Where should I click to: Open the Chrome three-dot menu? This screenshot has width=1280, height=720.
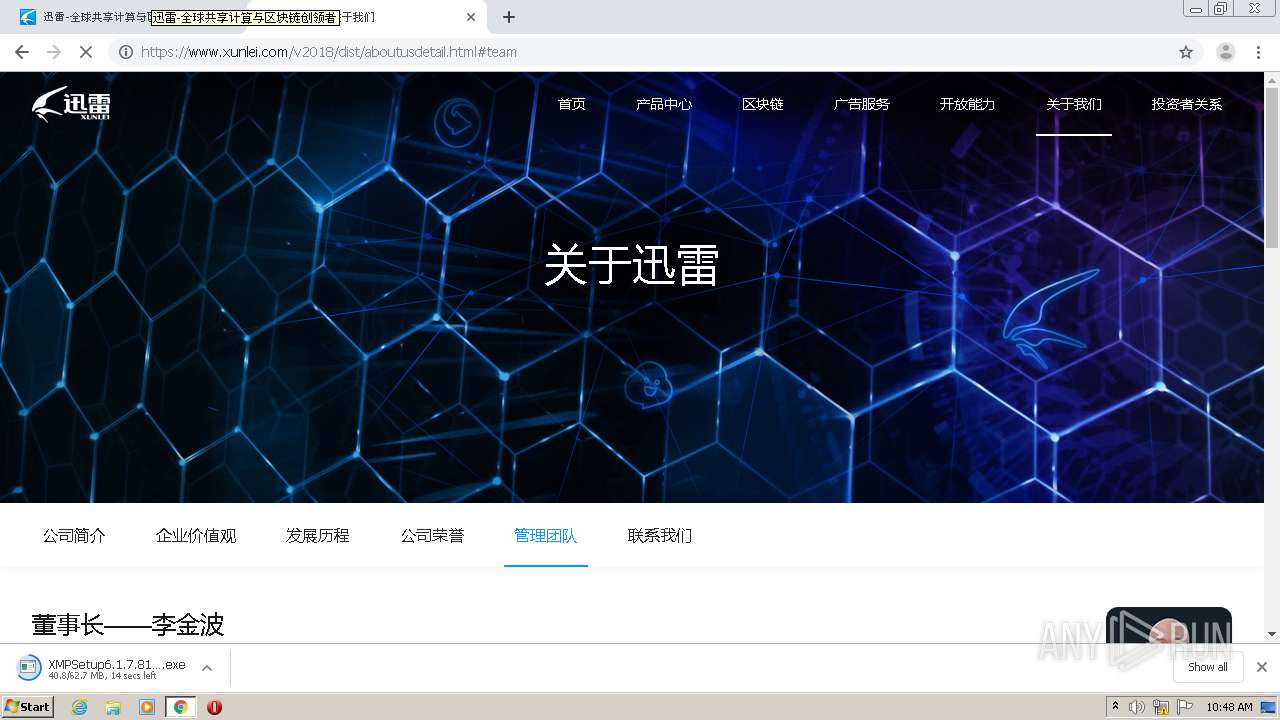pyautogui.click(x=1258, y=52)
